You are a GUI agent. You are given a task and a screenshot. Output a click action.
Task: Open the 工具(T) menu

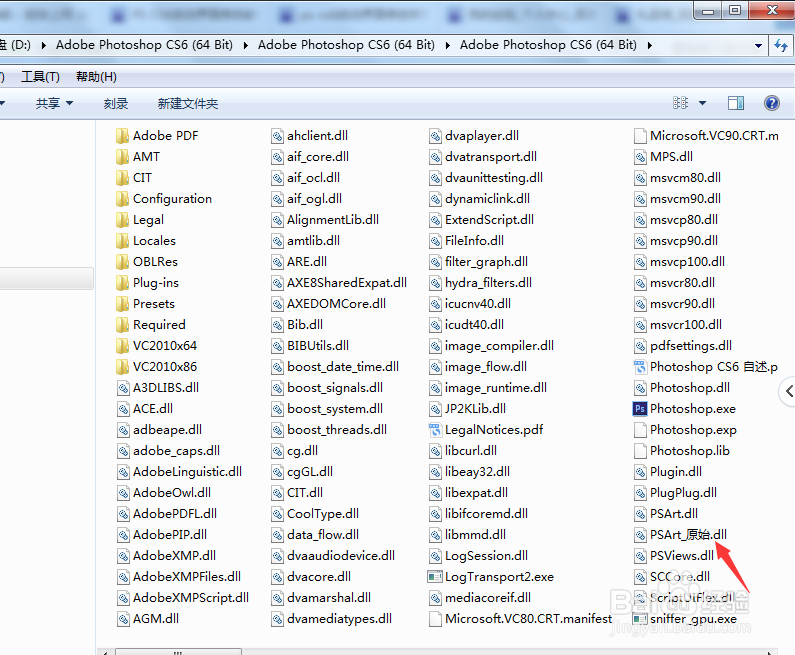pos(40,77)
